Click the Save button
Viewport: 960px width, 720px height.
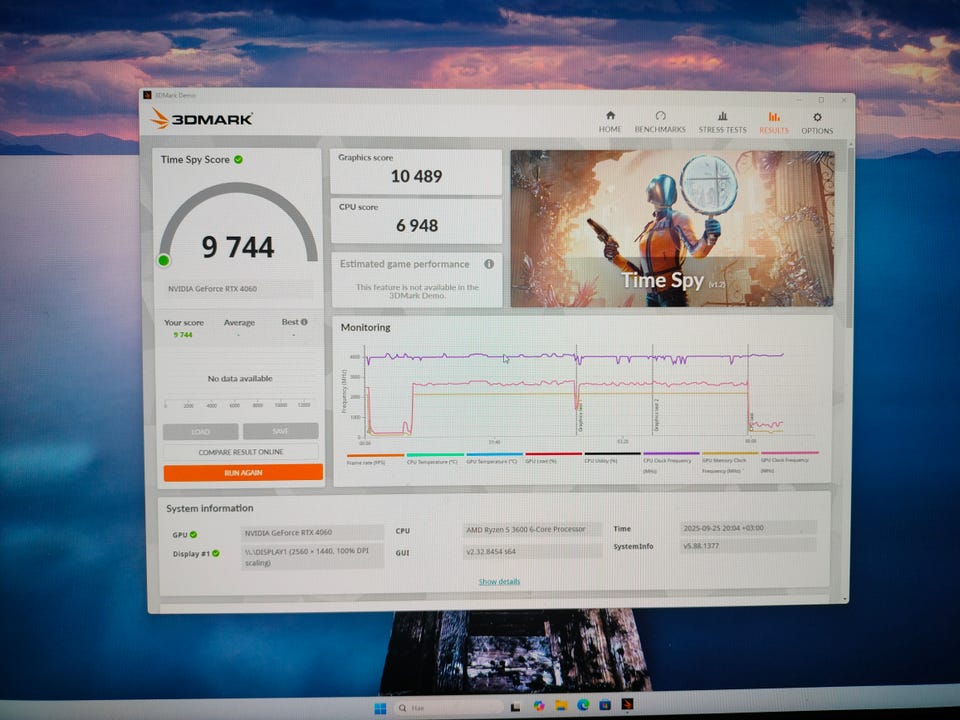(280, 431)
